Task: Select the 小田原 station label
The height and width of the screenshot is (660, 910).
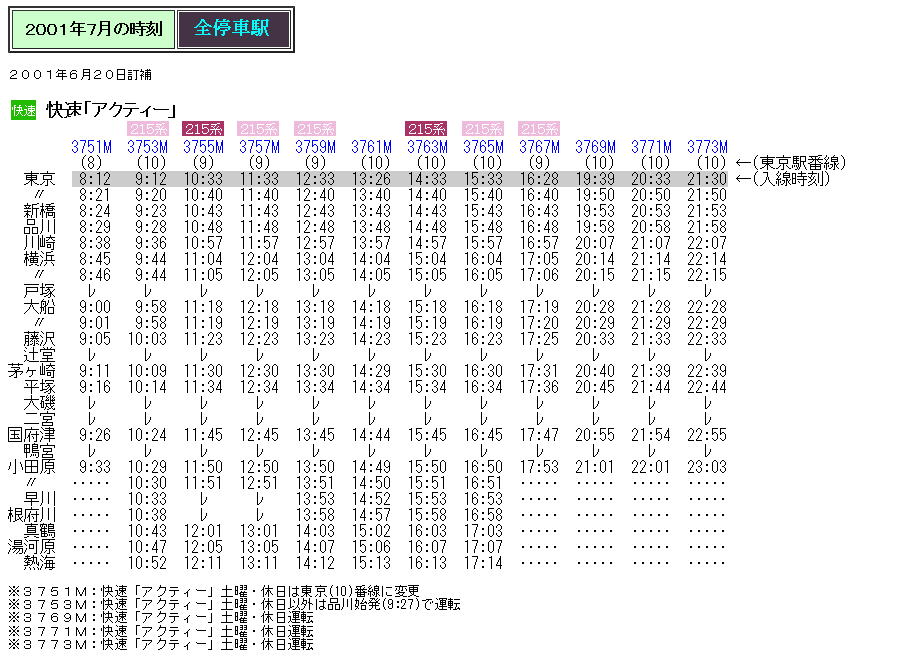Action: pos(32,467)
